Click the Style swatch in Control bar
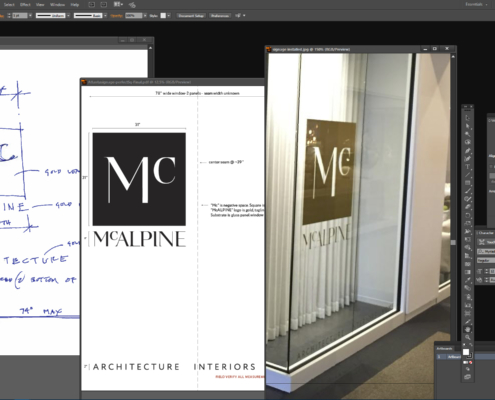Image resolution: width=495 pixels, height=400 pixels. 163,16
